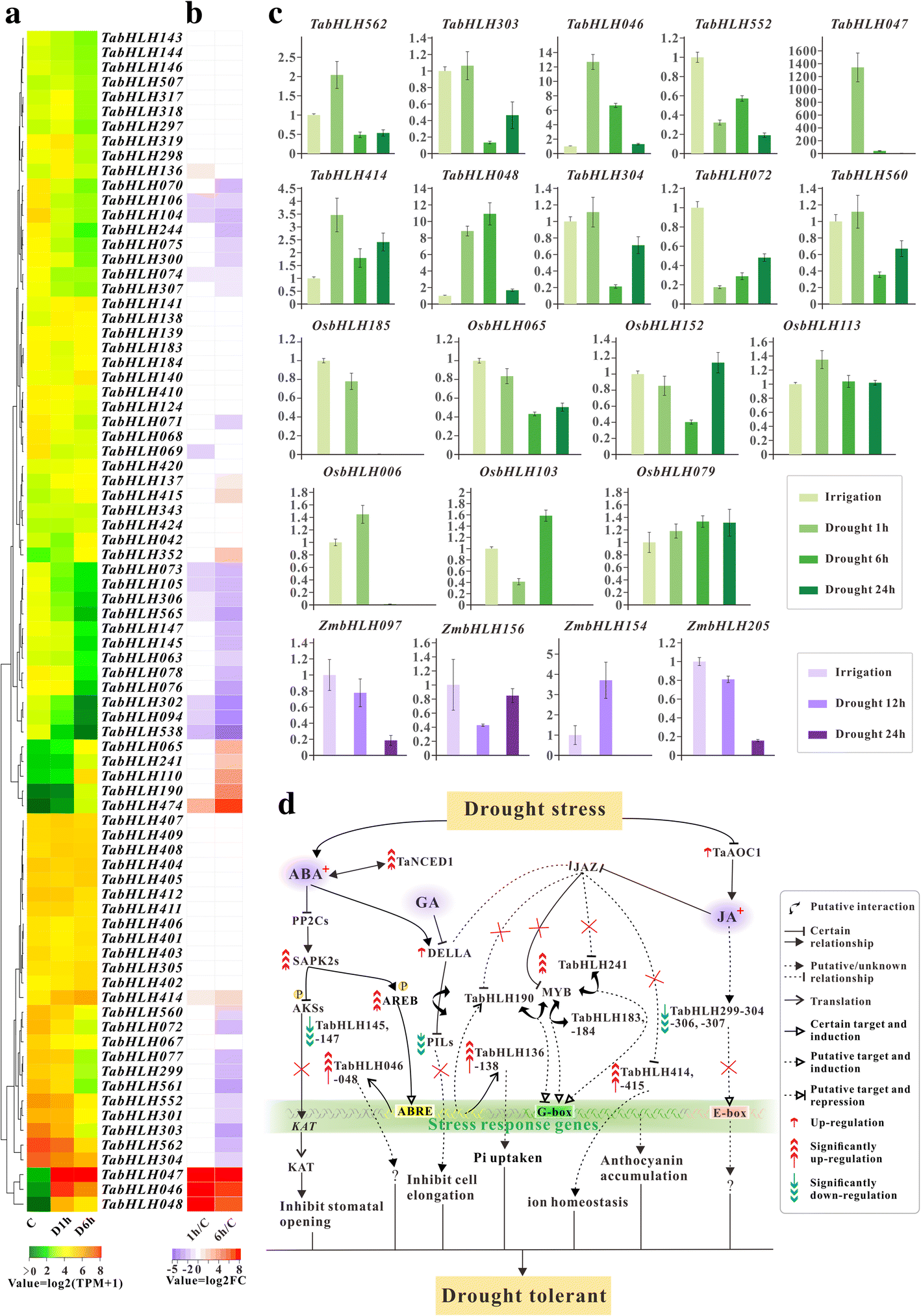Click the Inhibit cell elongation text
Screen dimensions: 921x1316
(442, 1187)
